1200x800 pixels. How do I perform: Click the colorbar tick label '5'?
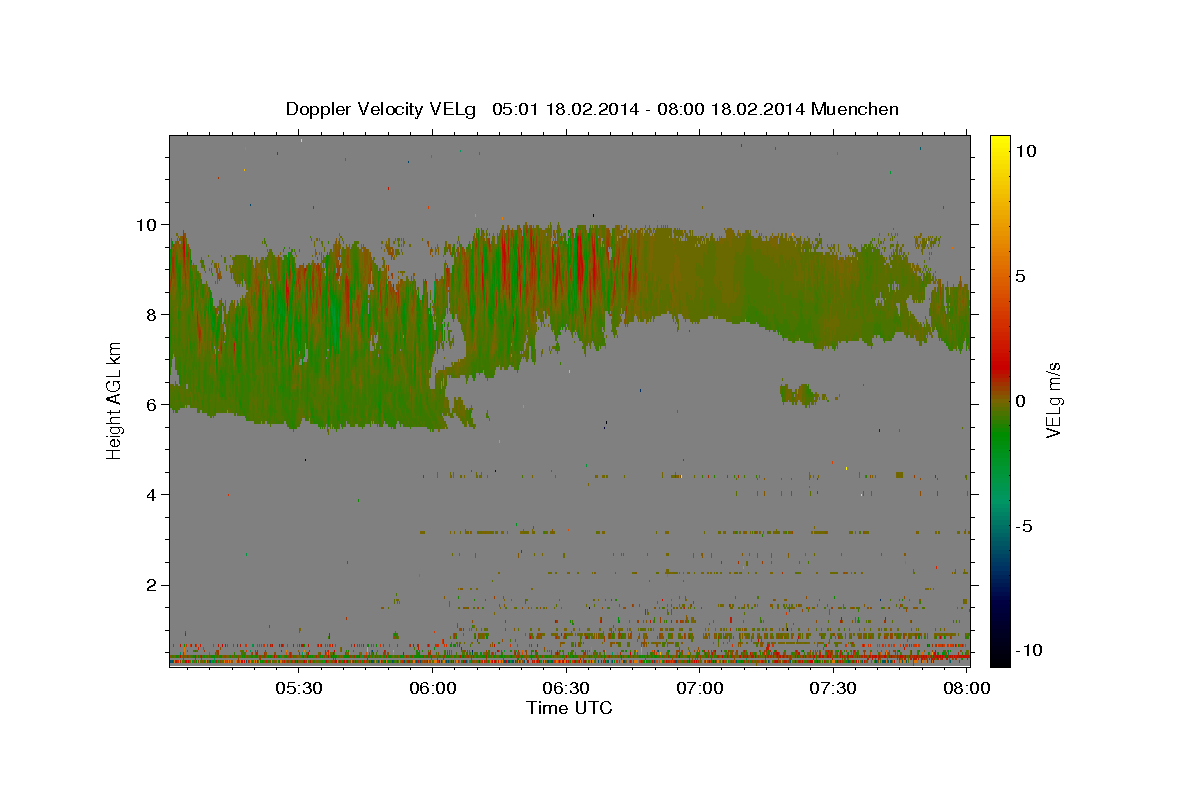(x=1021, y=276)
